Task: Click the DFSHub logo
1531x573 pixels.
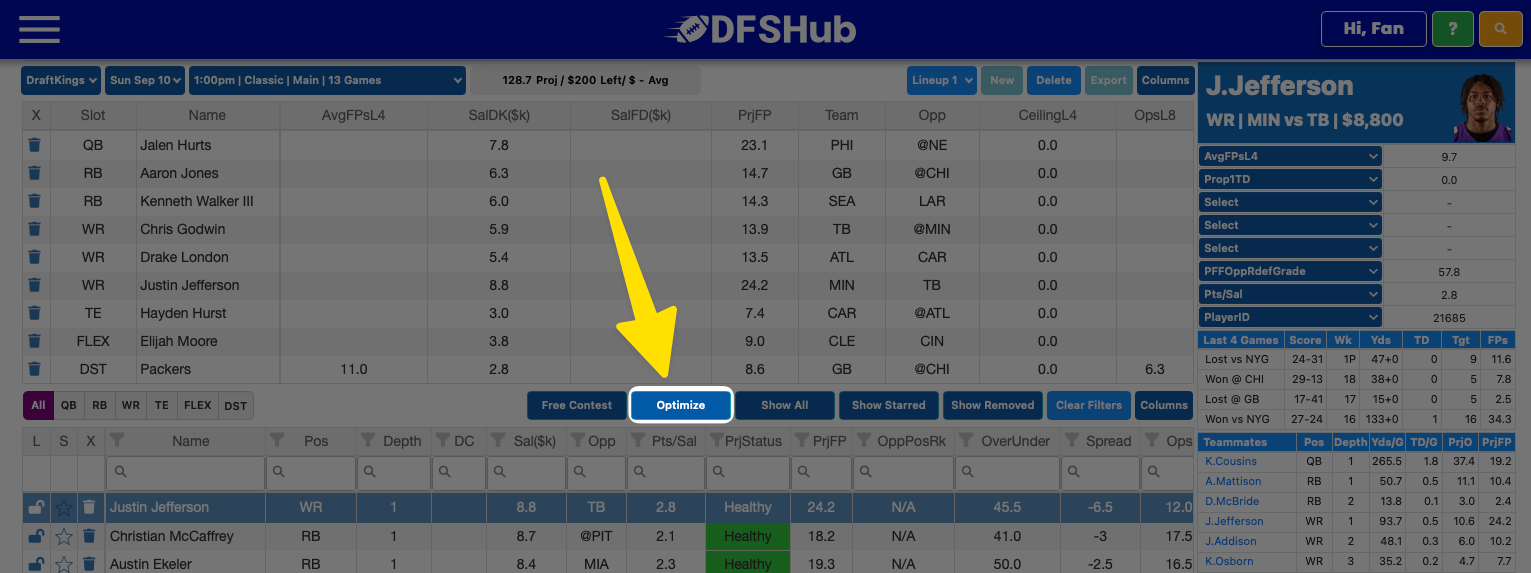Action: (x=760, y=29)
